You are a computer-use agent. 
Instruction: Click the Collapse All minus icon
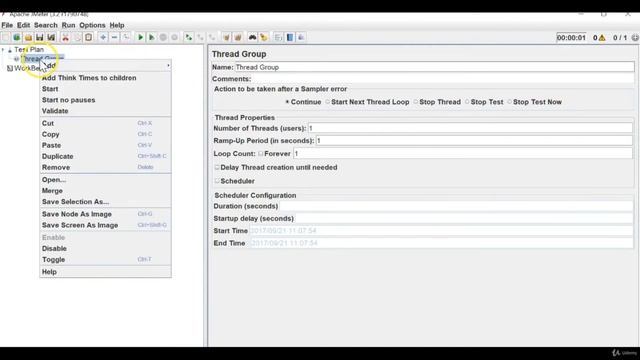(x=114, y=38)
